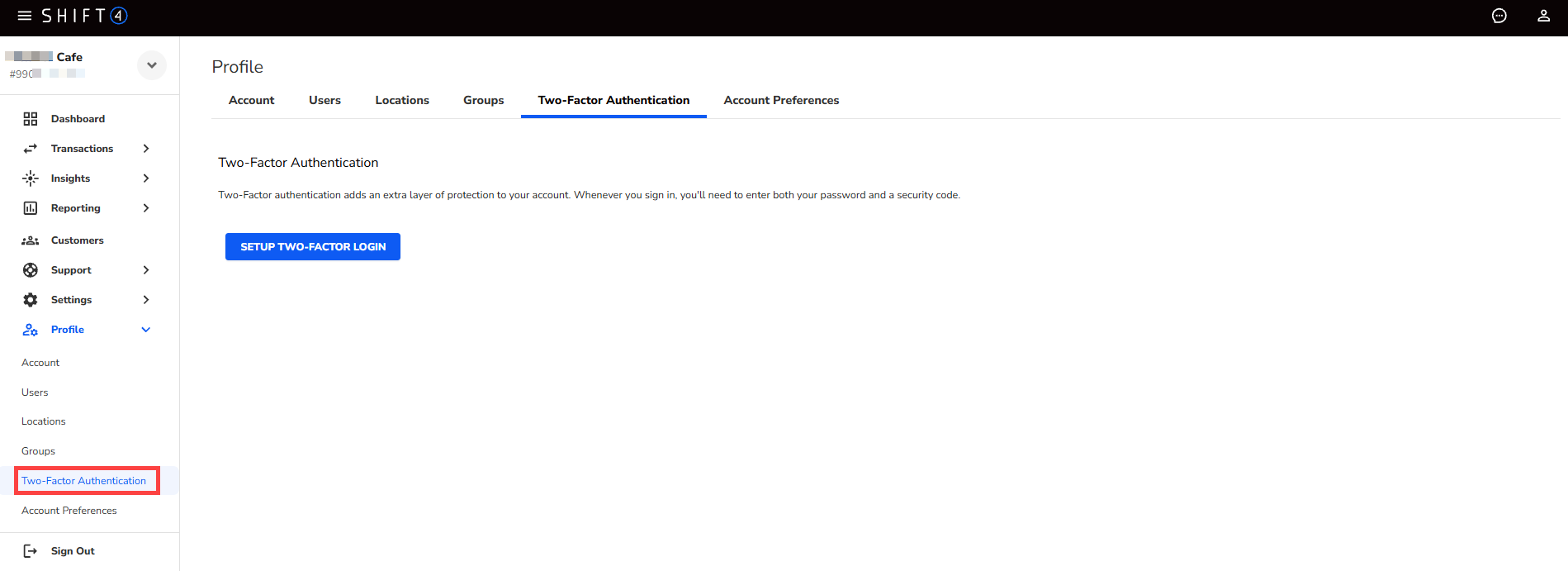
Task: Expand the Reporting submenu chevron
Action: coord(146,208)
